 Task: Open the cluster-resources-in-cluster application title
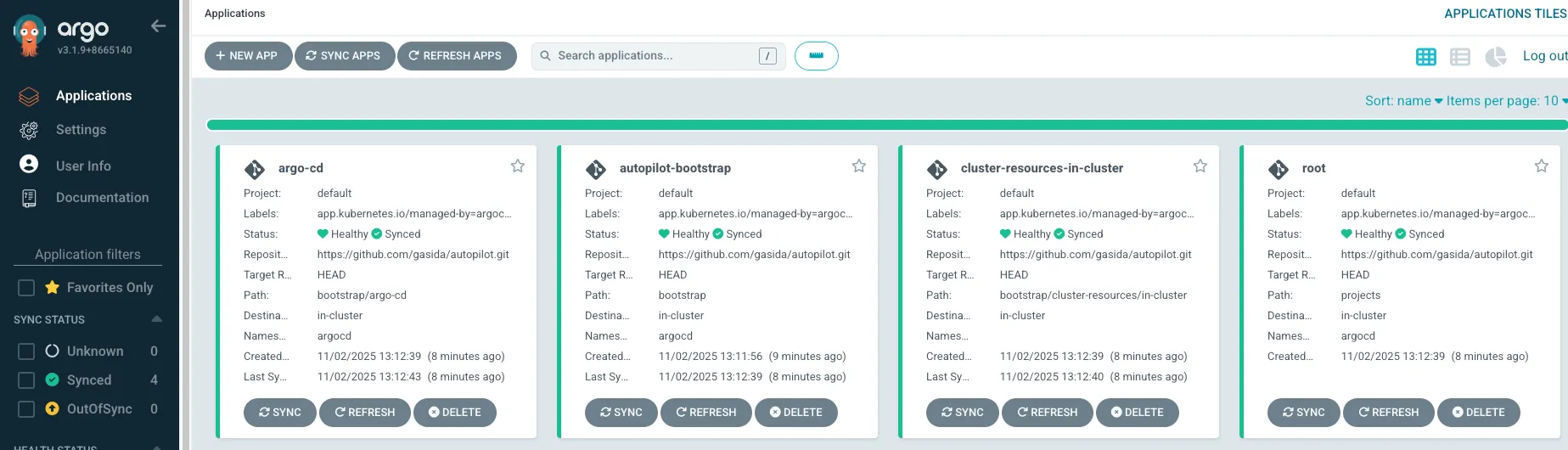click(1042, 168)
